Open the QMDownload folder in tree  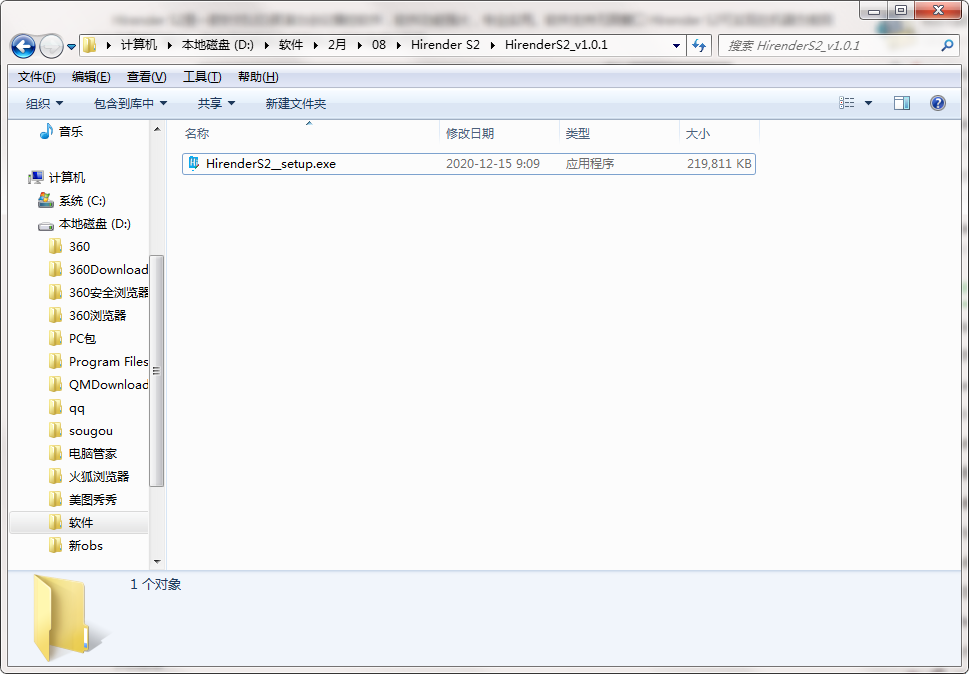pos(108,384)
